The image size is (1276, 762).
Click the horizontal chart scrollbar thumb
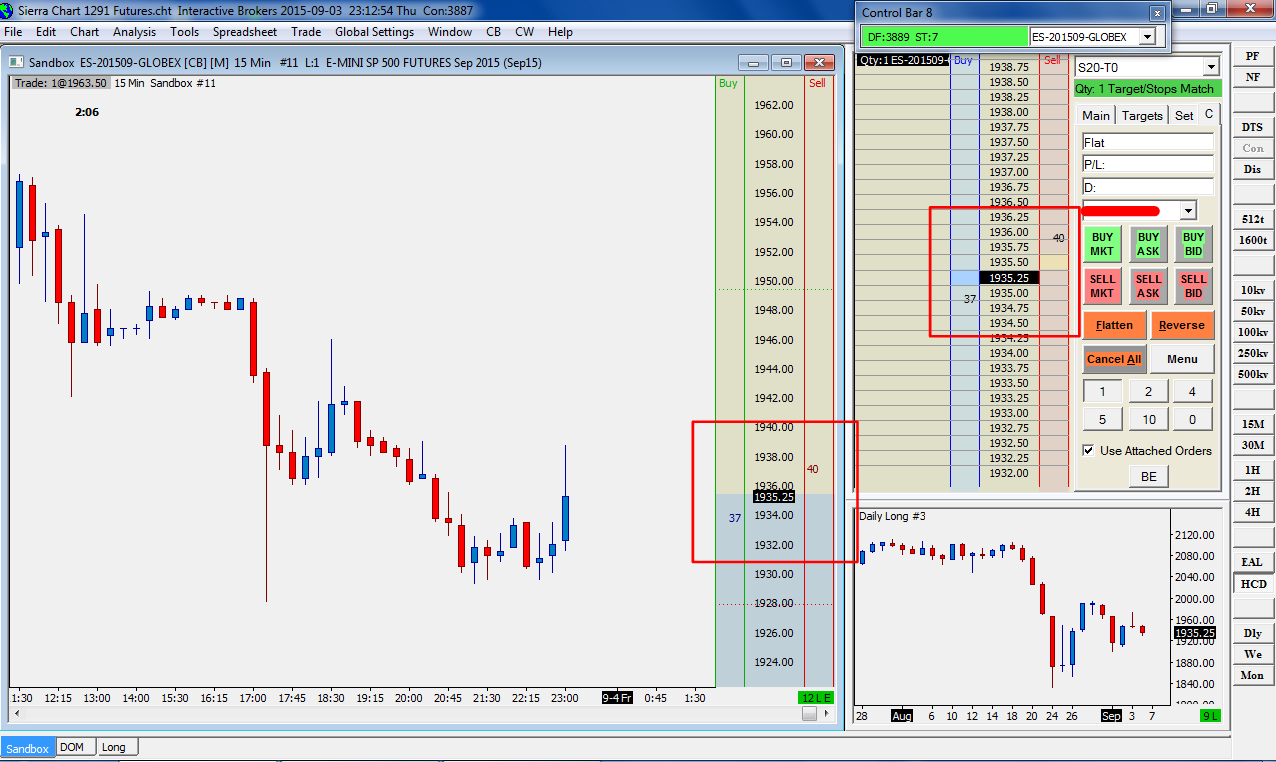(x=809, y=714)
